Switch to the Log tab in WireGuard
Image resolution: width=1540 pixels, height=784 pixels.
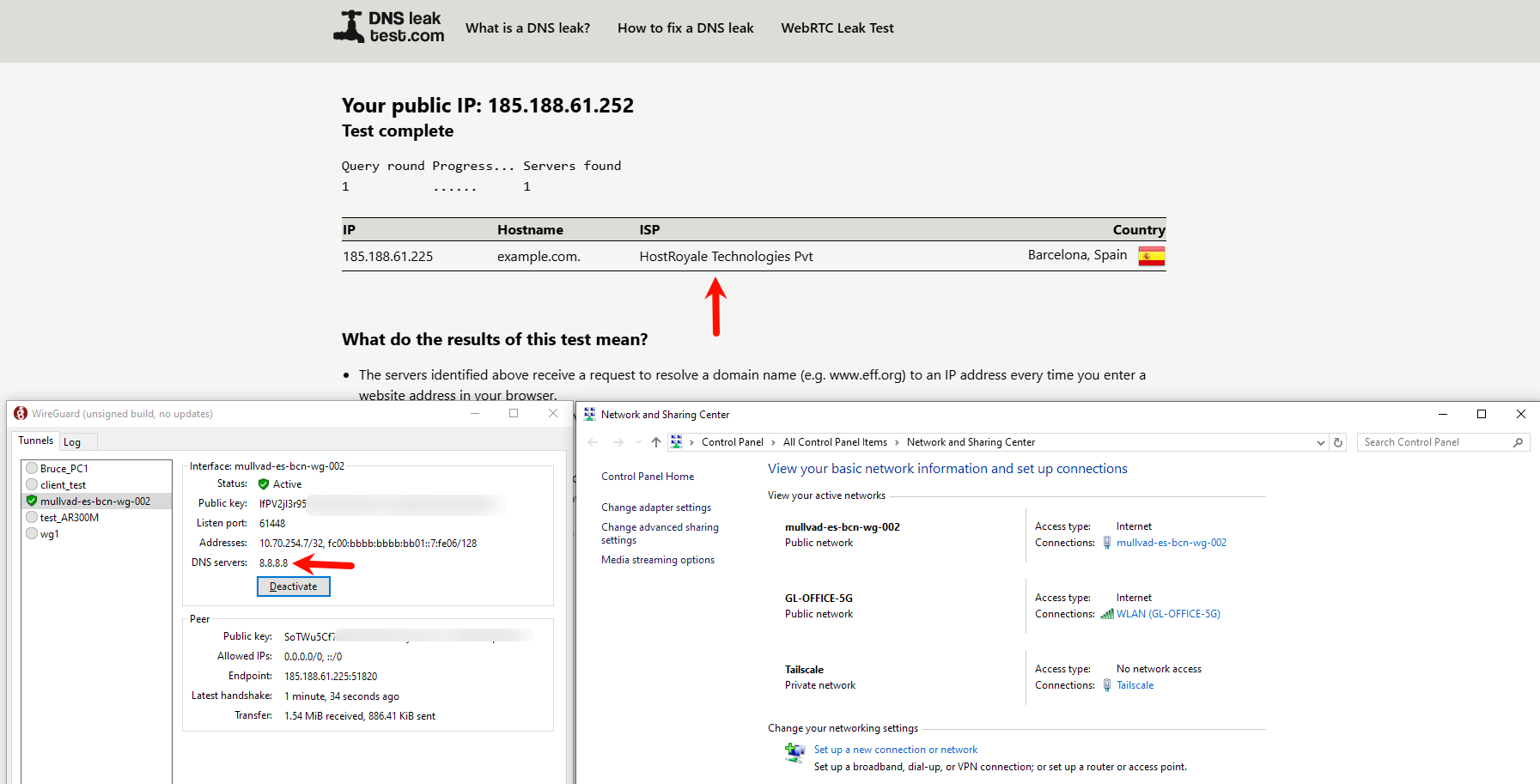[x=72, y=442]
